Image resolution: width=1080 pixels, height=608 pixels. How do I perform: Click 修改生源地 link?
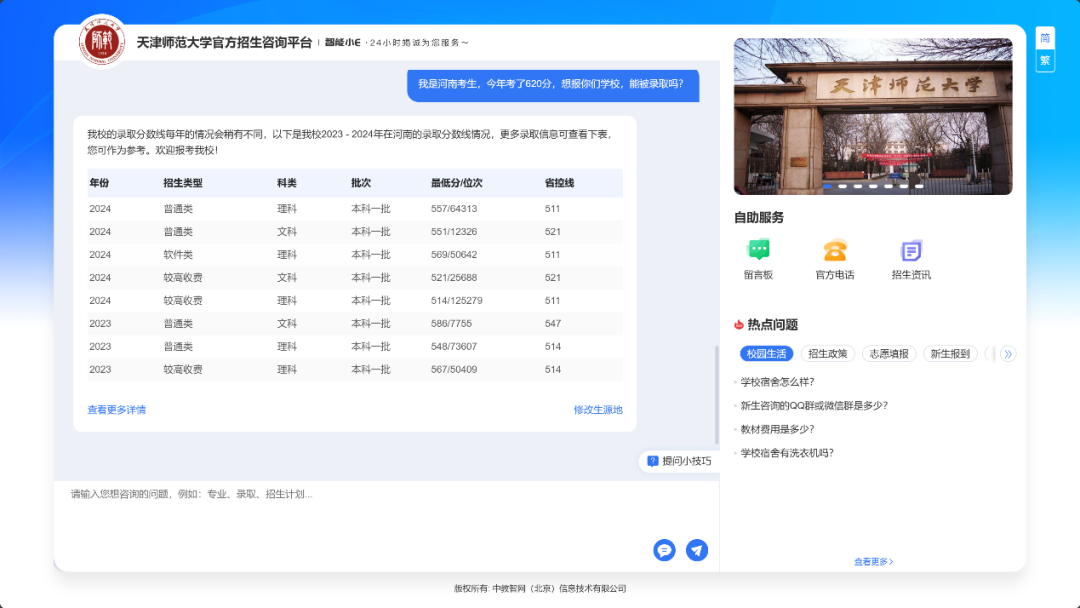click(x=598, y=410)
